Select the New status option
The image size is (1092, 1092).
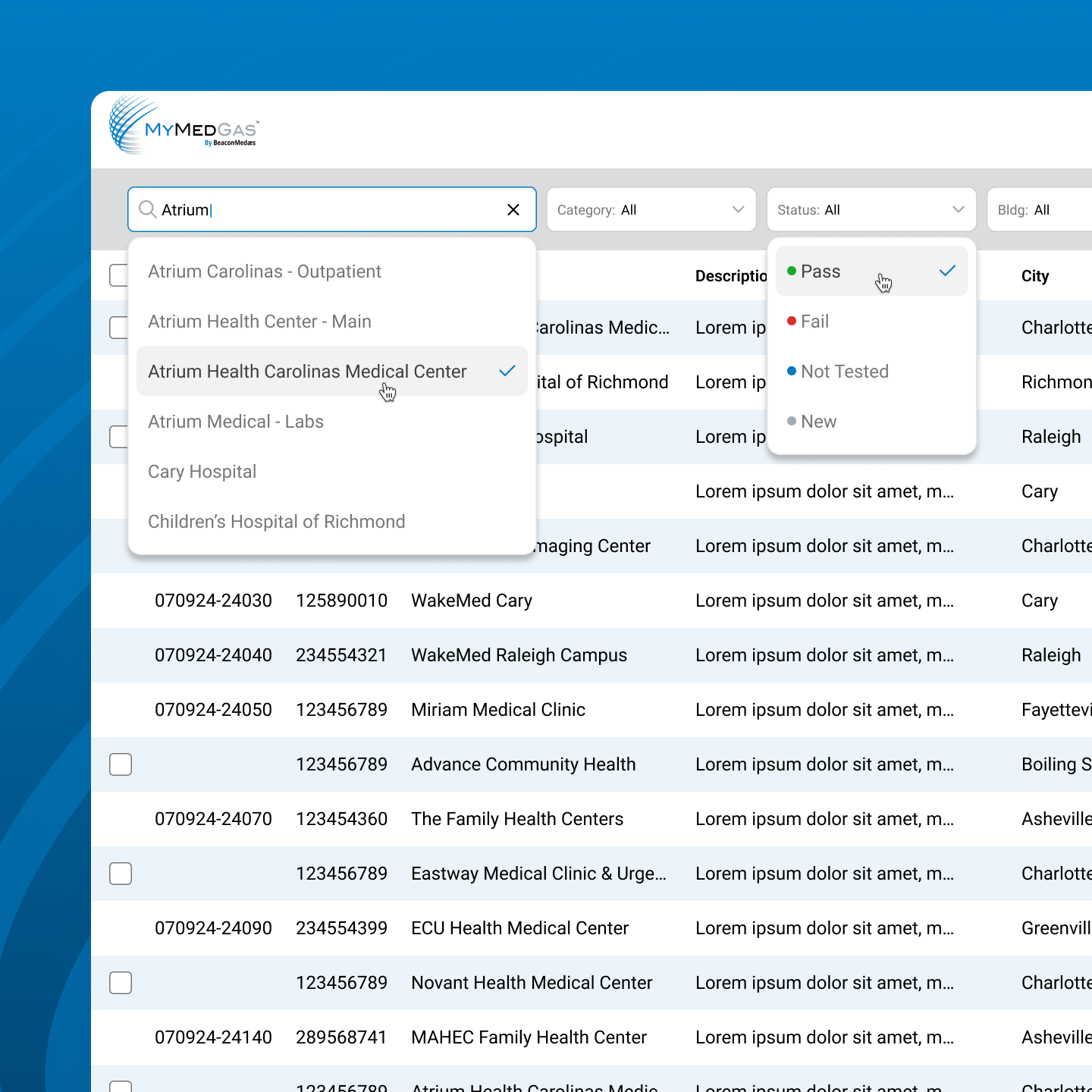[x=871, y=422]
